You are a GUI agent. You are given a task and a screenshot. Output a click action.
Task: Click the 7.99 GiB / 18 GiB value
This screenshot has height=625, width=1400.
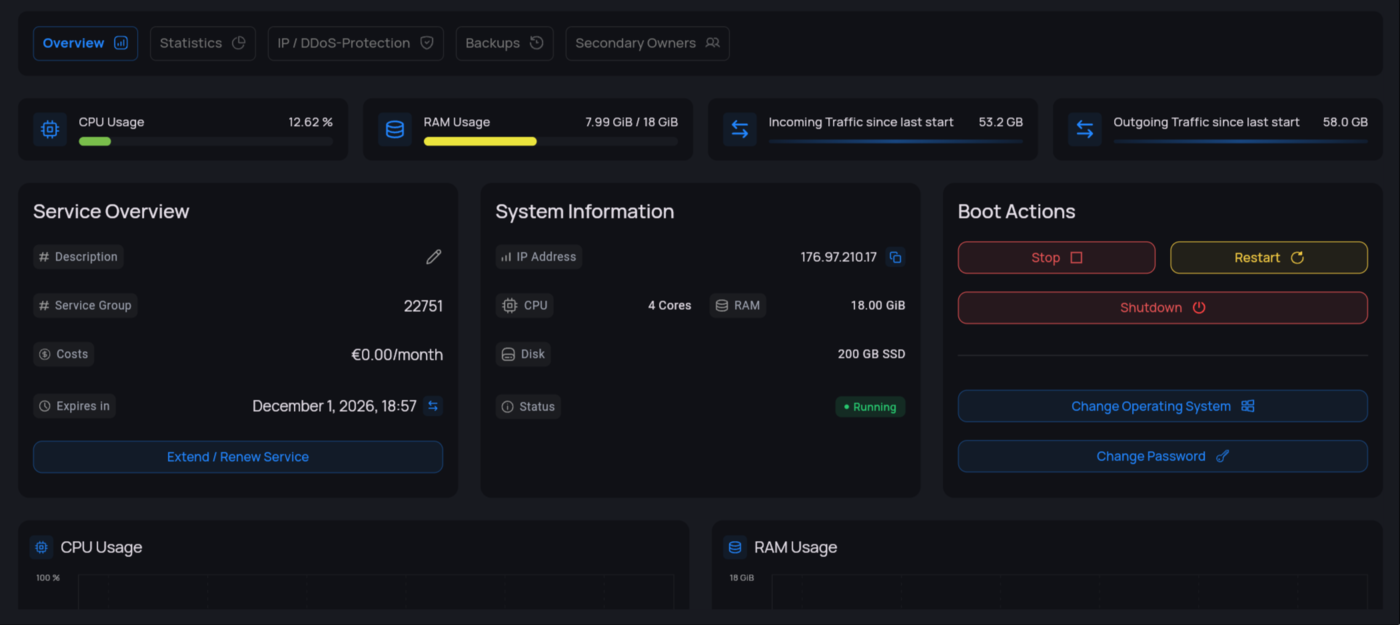pyautogui.click(x=631, y=122)
